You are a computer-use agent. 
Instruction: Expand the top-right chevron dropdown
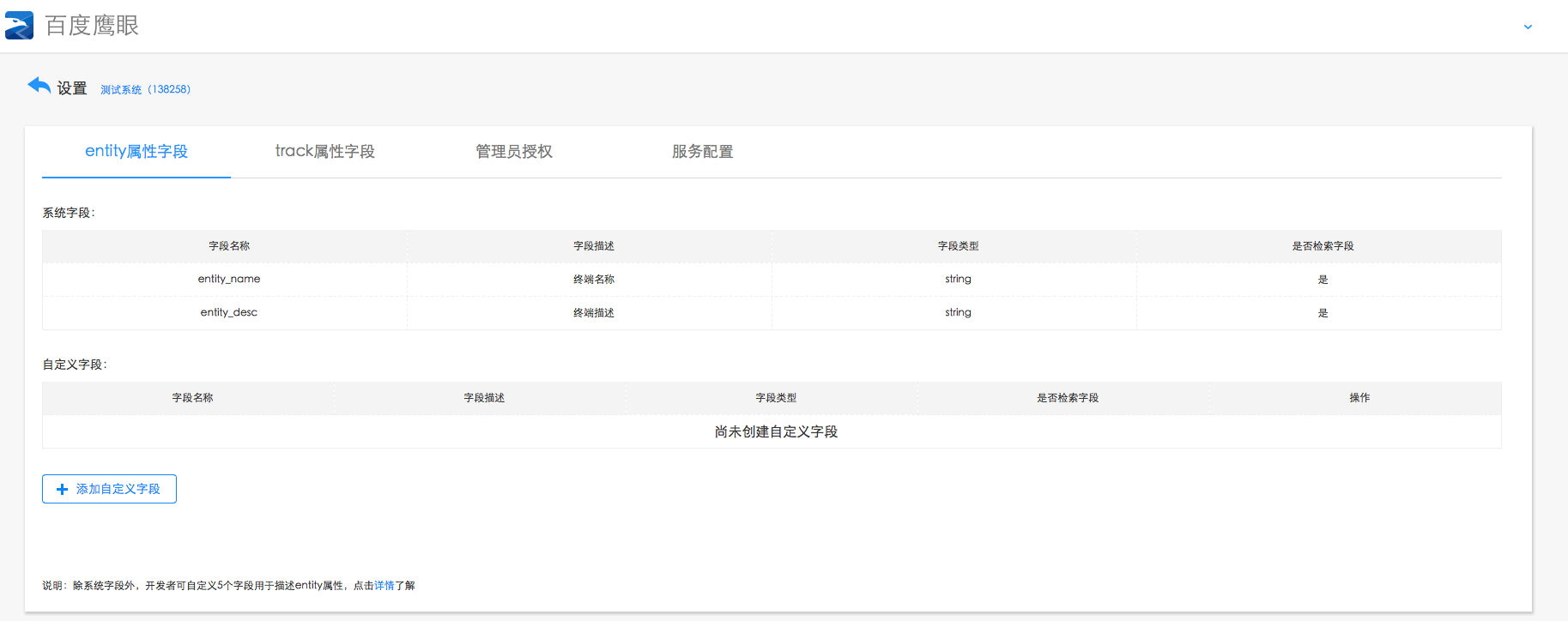click(1528, 27)
